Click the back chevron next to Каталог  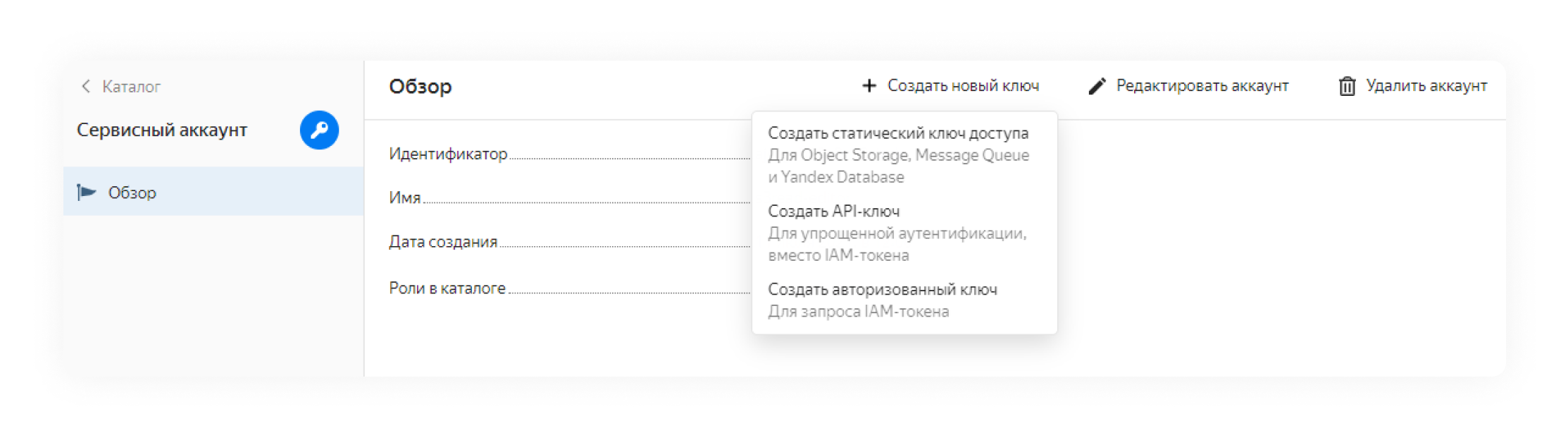[86, 86]
